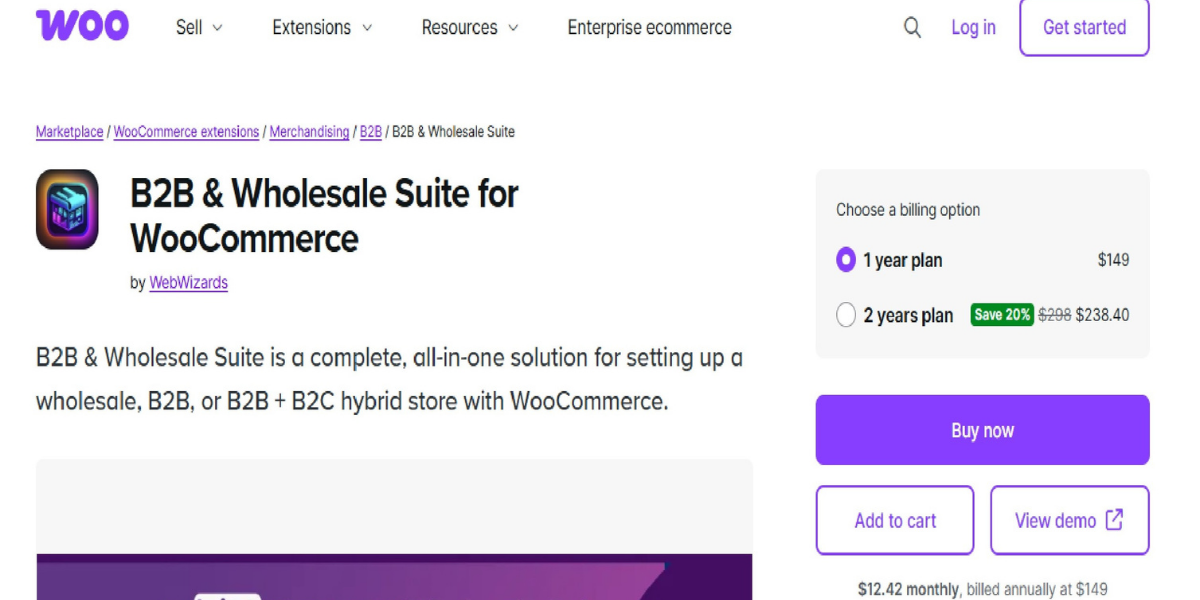The width and height of the screenshot is (1200, 600).
Task: Select the 1 year plan option
Action: click(846, 260)
